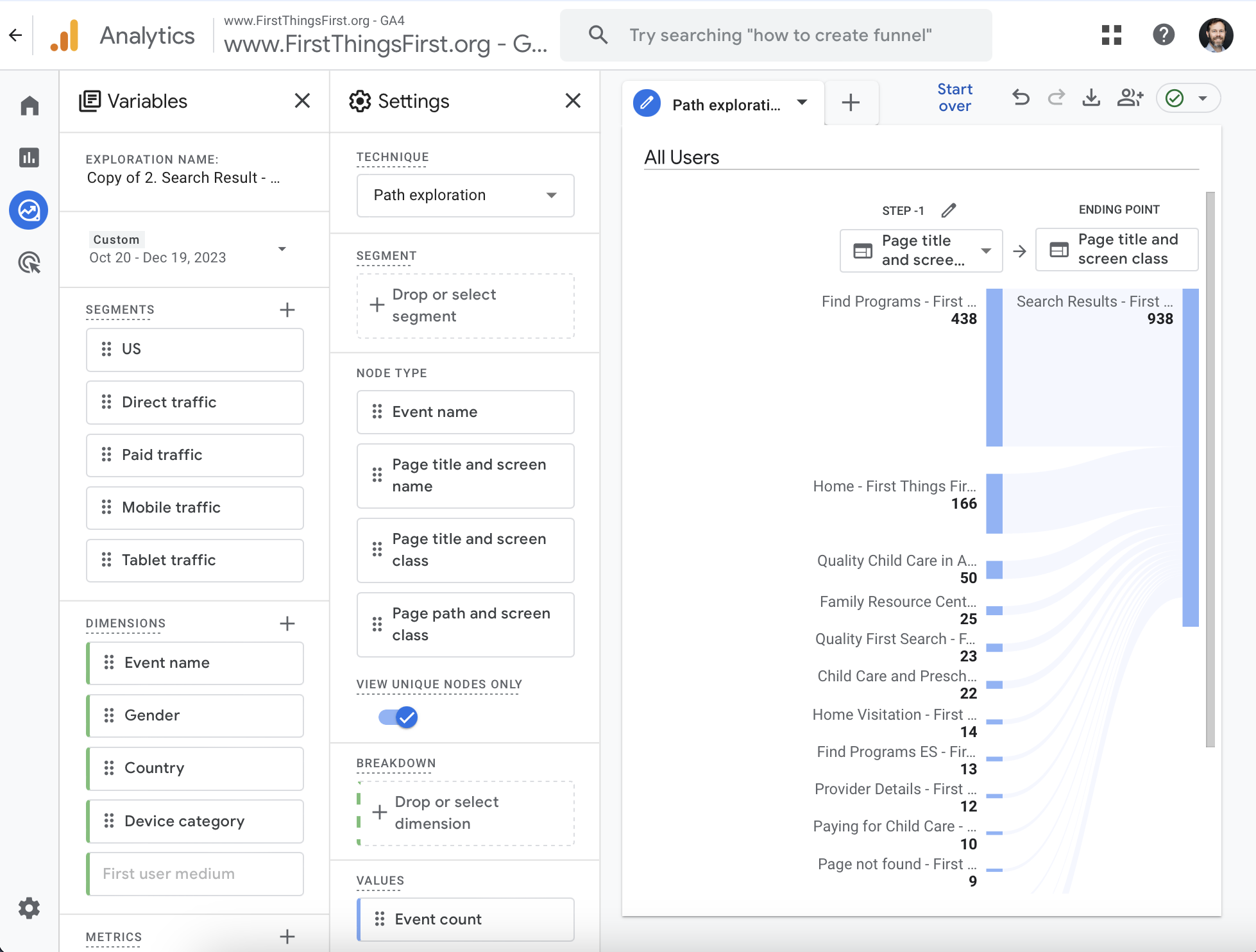Expand the Custom date range dropdown

point(282,249)
